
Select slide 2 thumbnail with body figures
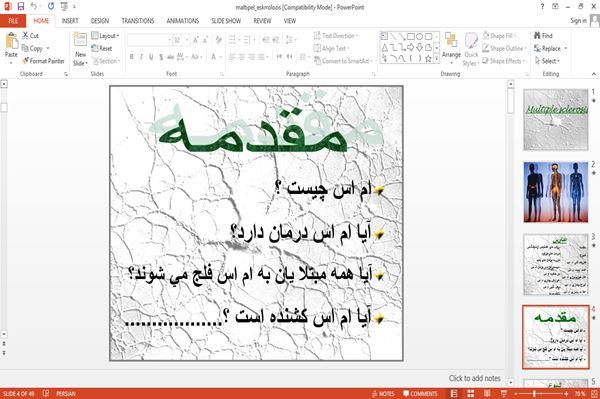click(x=556, y=192)
